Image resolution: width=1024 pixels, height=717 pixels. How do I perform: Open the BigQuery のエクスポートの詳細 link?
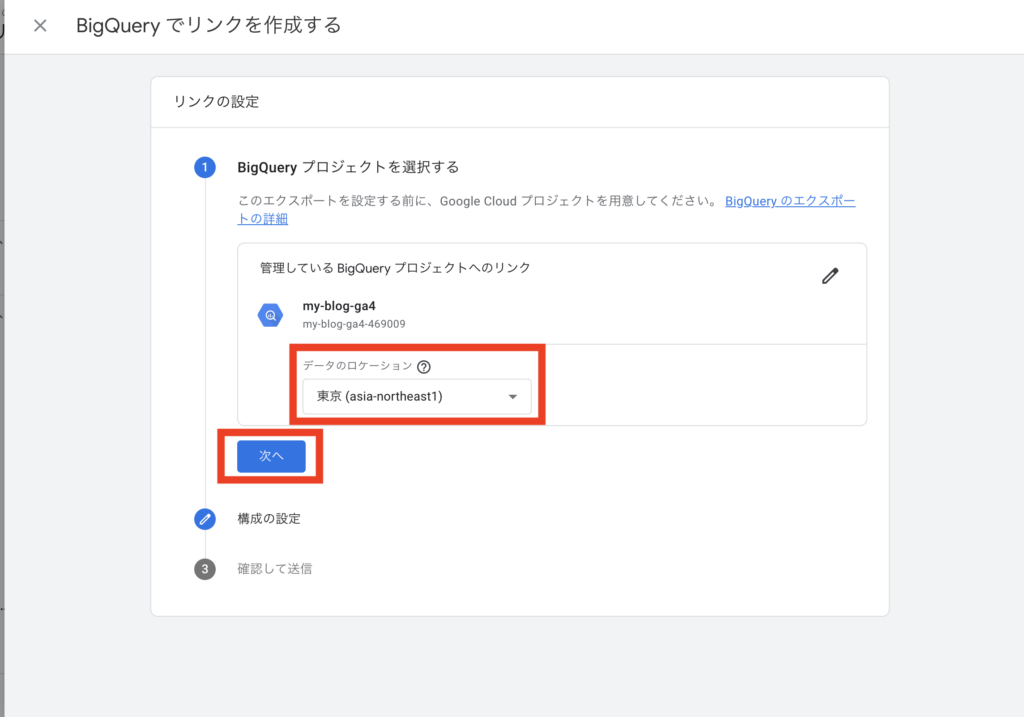point(790,201)
